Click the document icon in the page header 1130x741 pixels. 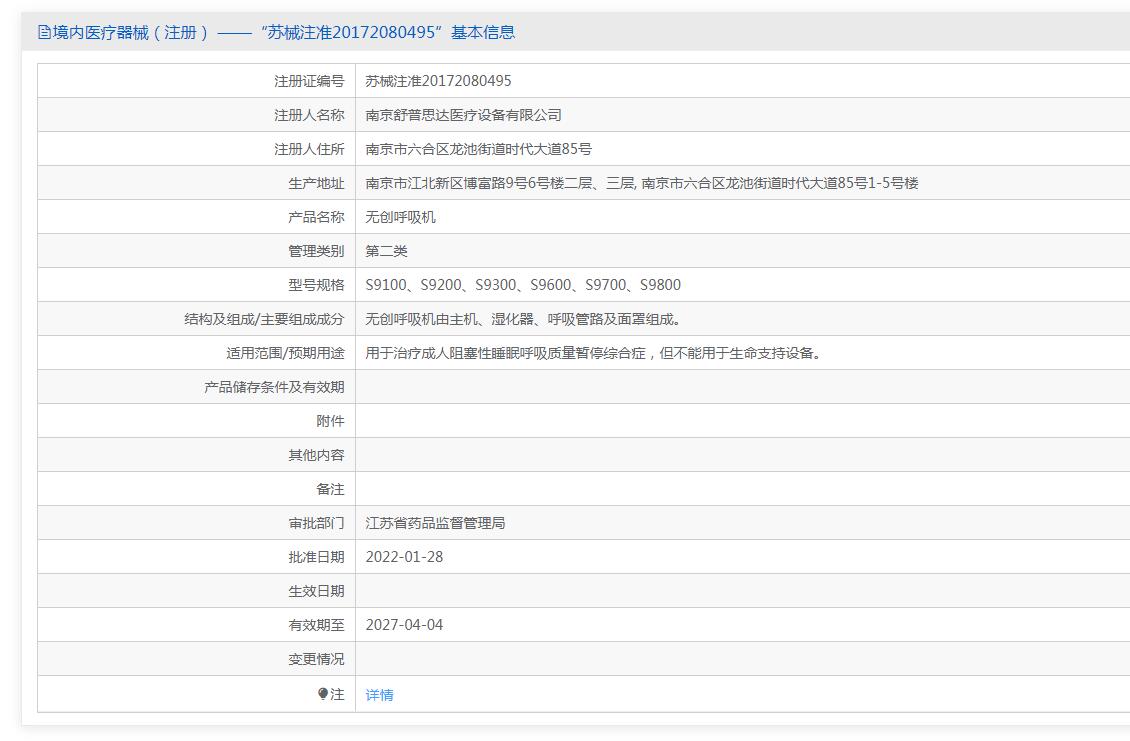(x=44, y=32)
